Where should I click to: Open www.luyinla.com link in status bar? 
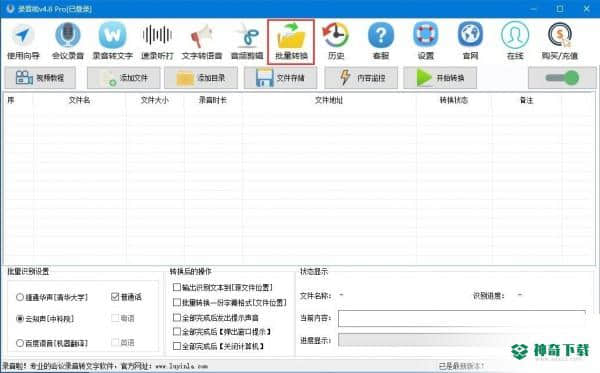[182, 366]
